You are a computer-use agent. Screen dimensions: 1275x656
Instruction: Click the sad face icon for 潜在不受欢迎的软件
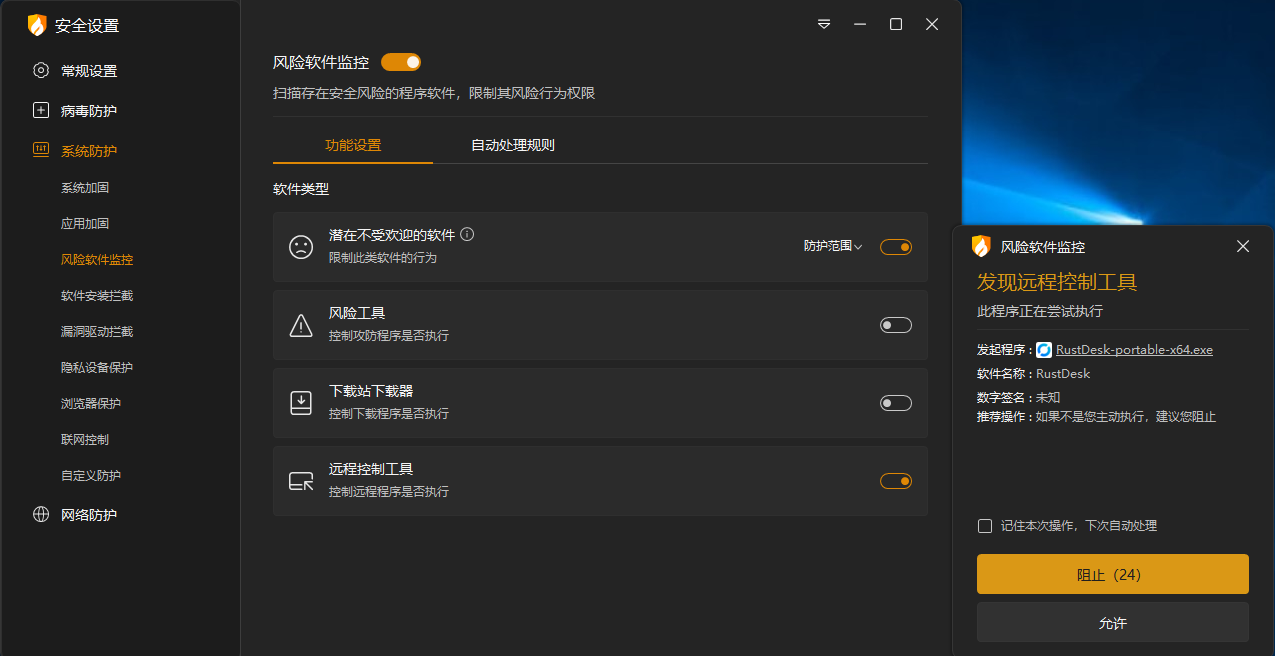pyautogui.click(x=301, y=247)
